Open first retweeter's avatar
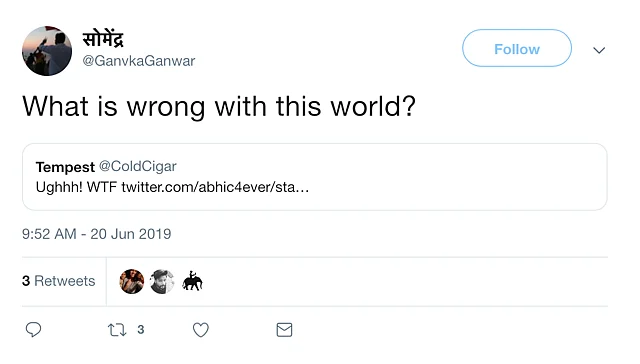The width and height of the screenshot is (640, 364). pos(131,282)
